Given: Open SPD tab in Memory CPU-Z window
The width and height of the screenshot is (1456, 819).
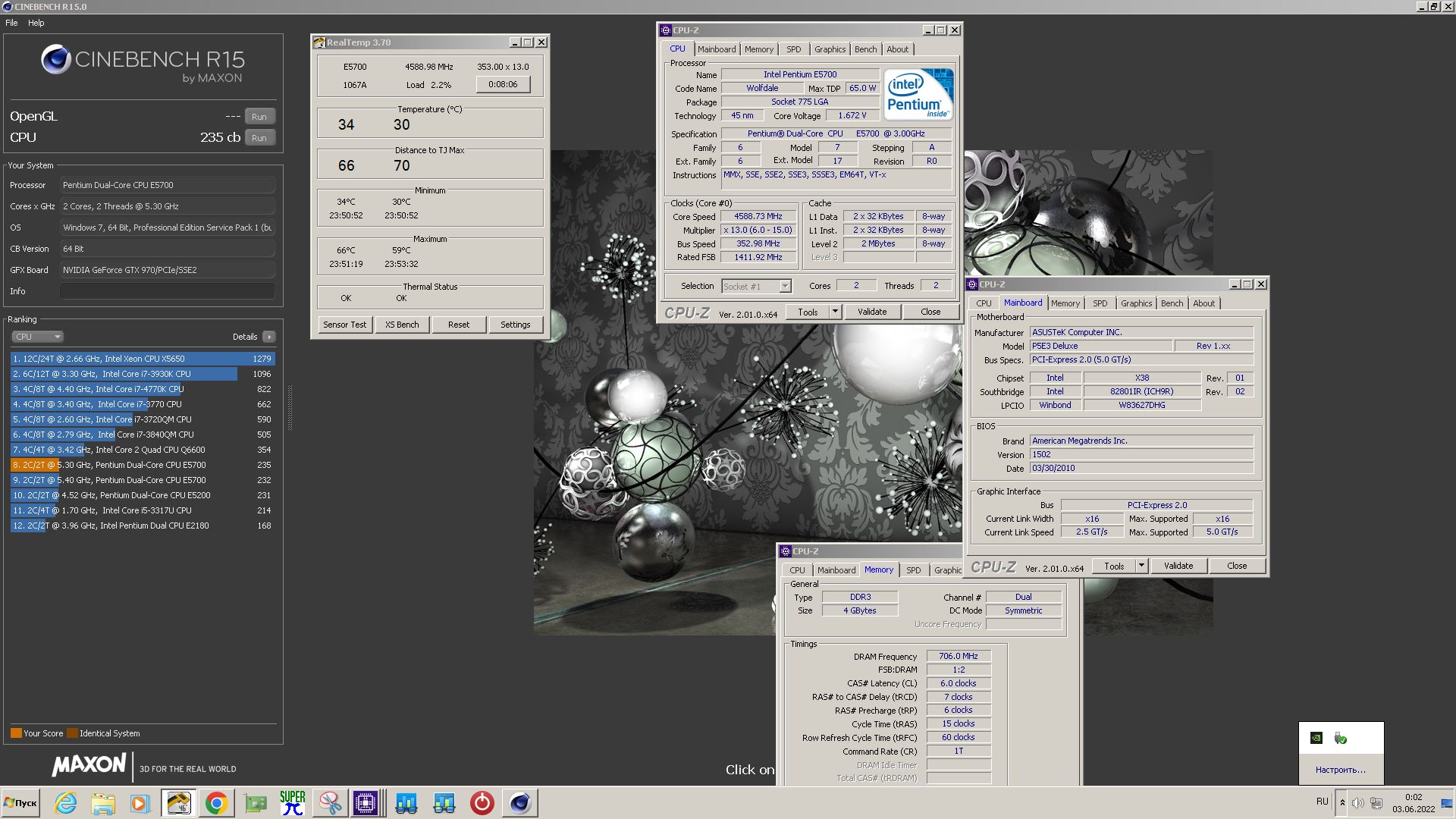Looking at the screenshot, I should (914, 570).
